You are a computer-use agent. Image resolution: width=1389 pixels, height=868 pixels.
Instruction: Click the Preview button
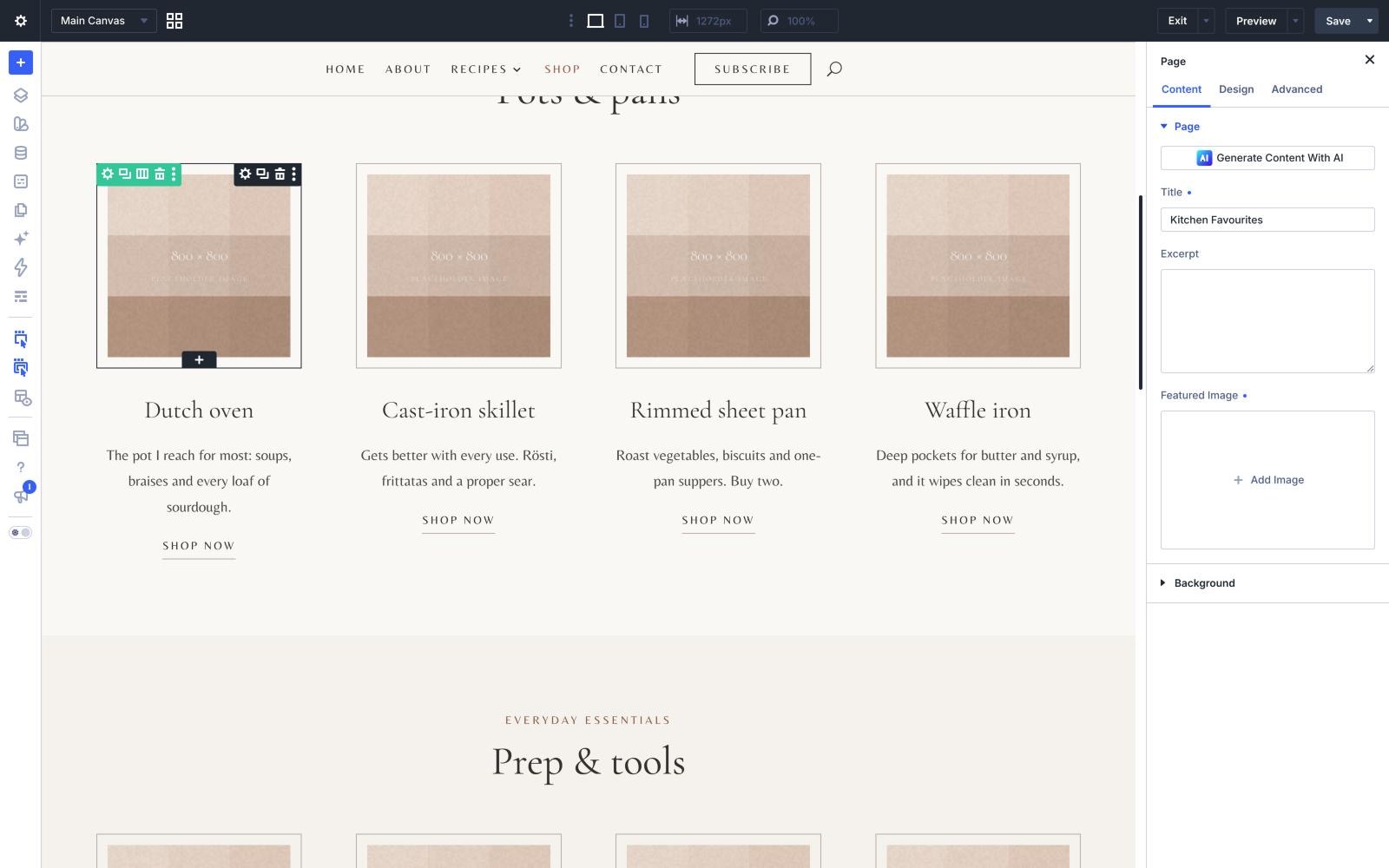click(x=1256, y=21)
